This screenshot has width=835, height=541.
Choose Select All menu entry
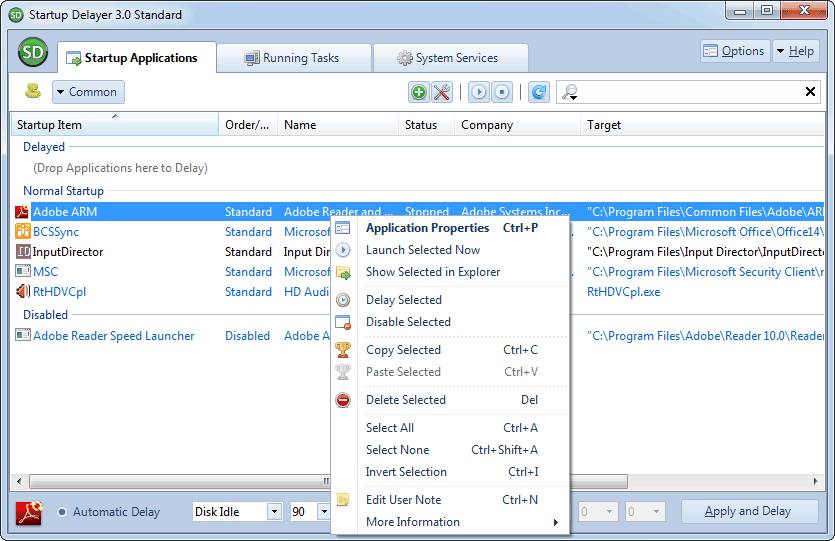click(x=452, y=428)
